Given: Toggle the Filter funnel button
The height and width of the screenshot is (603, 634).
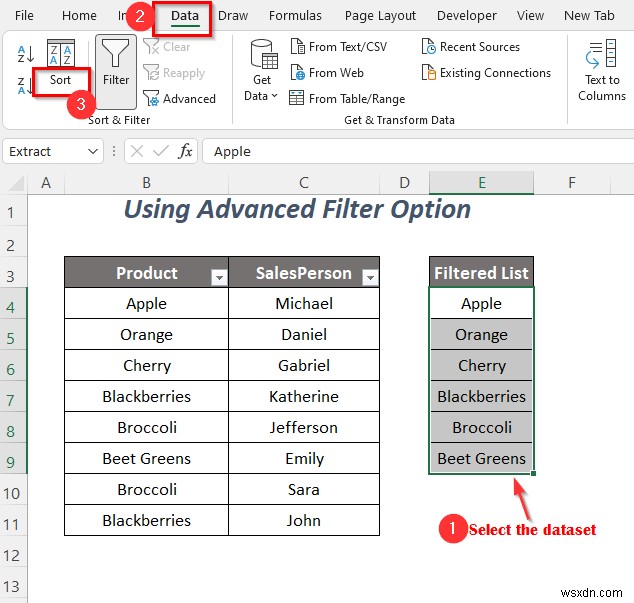Looking at the screenshot, I should (116, 72).
